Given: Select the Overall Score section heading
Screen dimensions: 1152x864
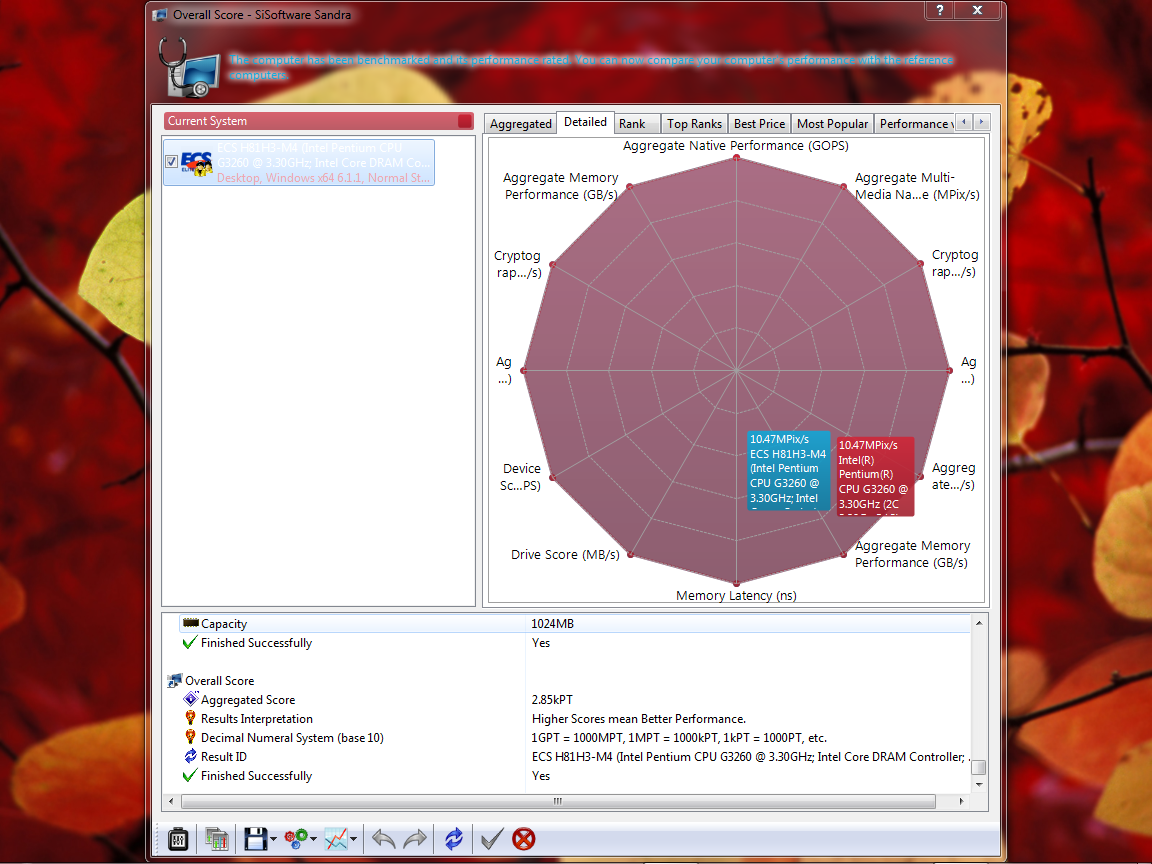Looking at the screenshot, I should click(220, 680).
